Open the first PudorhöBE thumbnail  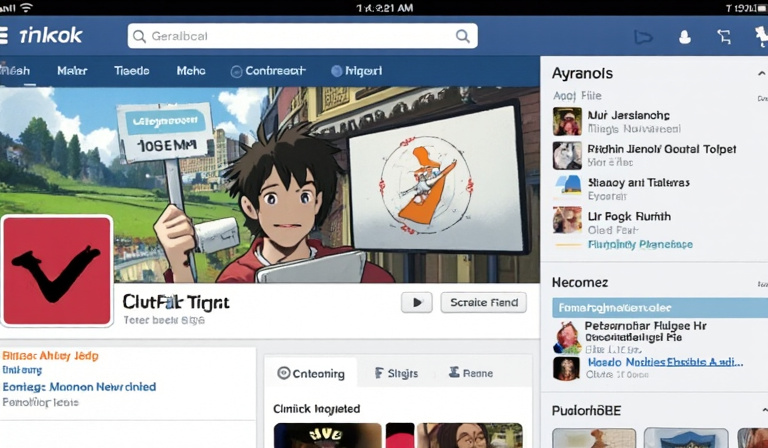[x=594, y=438]
